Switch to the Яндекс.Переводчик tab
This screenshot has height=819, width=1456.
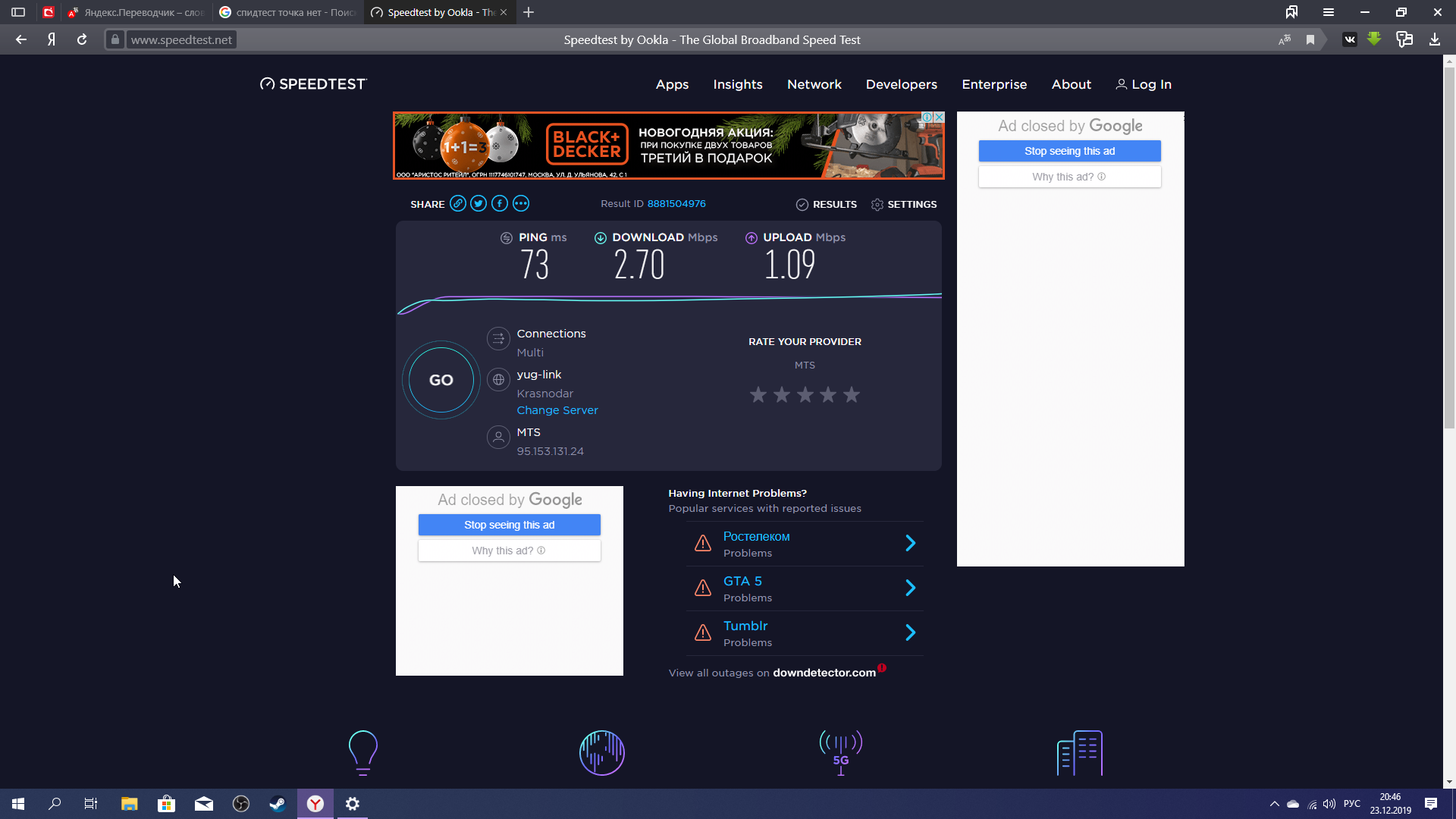(x=135, y=12)
